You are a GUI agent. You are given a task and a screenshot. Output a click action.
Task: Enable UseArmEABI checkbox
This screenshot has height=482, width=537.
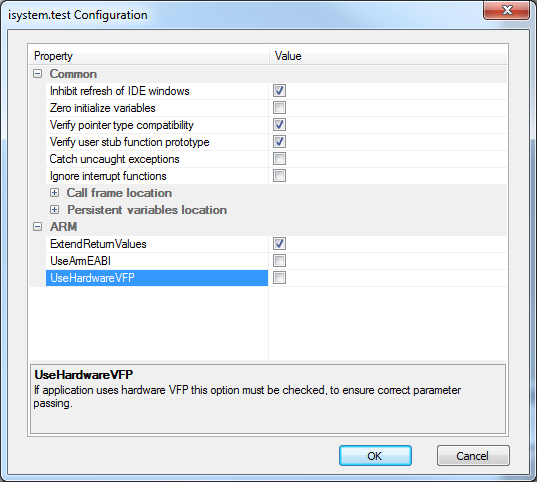click(x=279, y=261)
